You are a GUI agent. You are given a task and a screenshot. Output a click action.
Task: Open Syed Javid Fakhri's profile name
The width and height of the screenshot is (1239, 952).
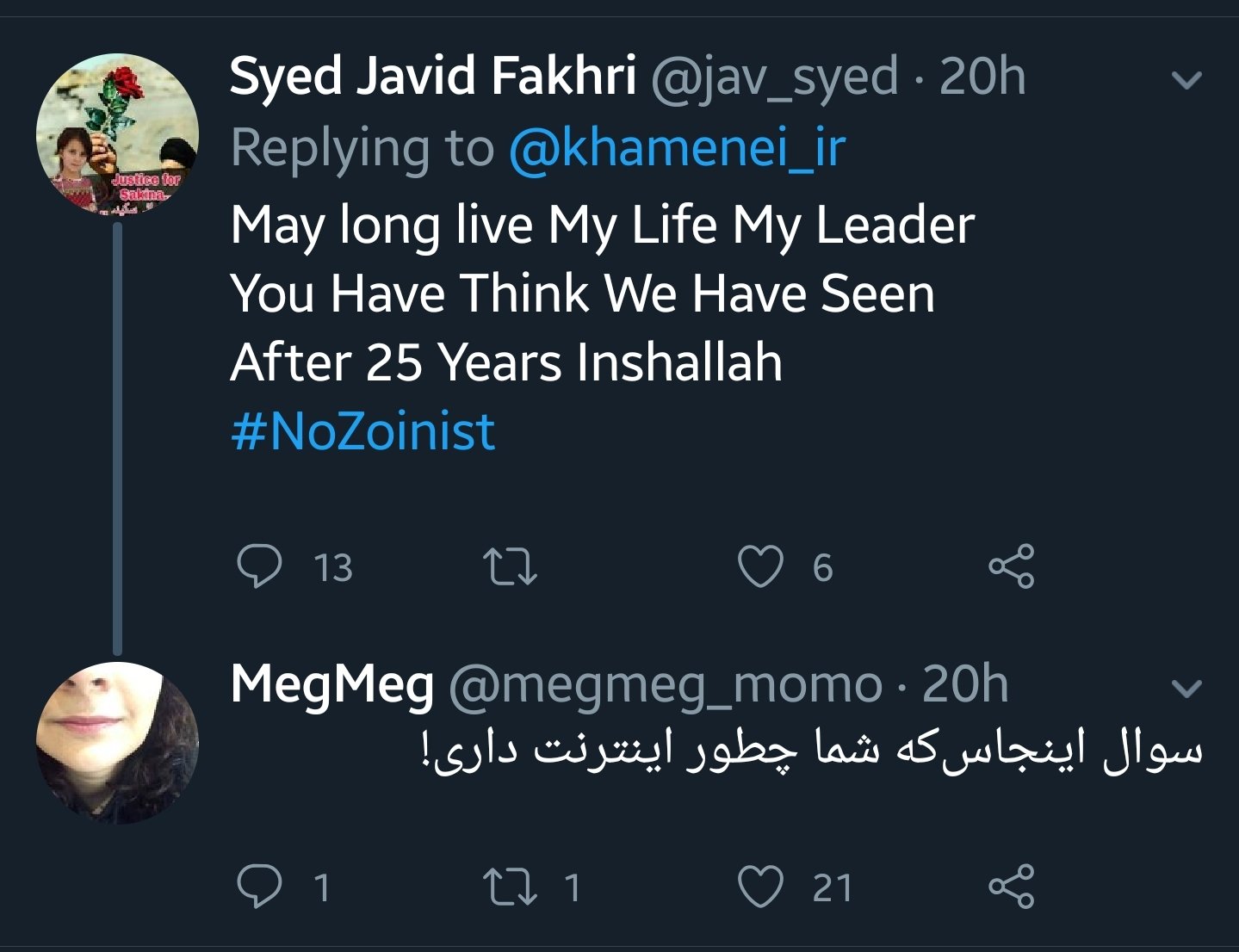pyautogui.click(x=432, y=76)
